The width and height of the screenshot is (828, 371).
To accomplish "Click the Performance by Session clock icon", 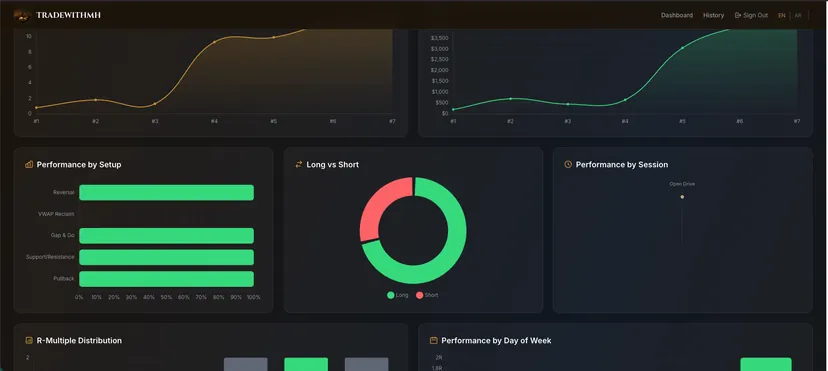I will [x=568, y=165].
